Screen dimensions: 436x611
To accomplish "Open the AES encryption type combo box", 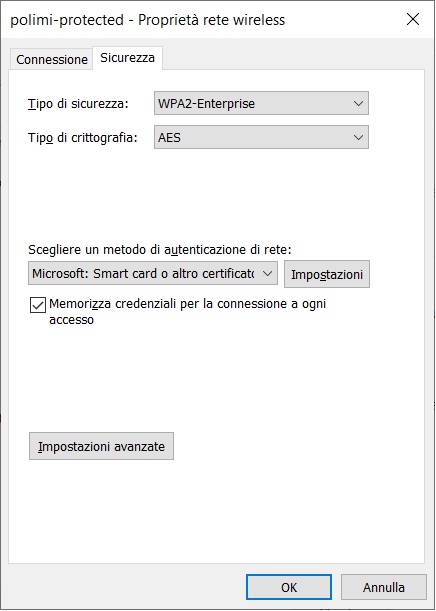I will click(x=261, y=137).
